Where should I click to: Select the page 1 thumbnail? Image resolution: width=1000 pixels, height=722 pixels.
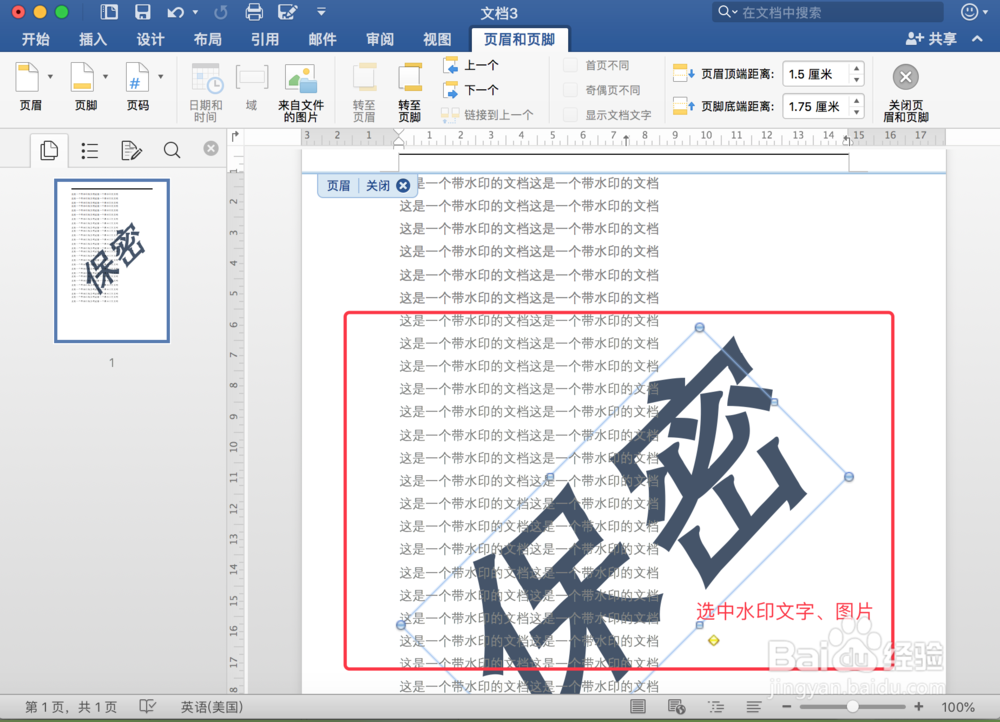[111, 260]
